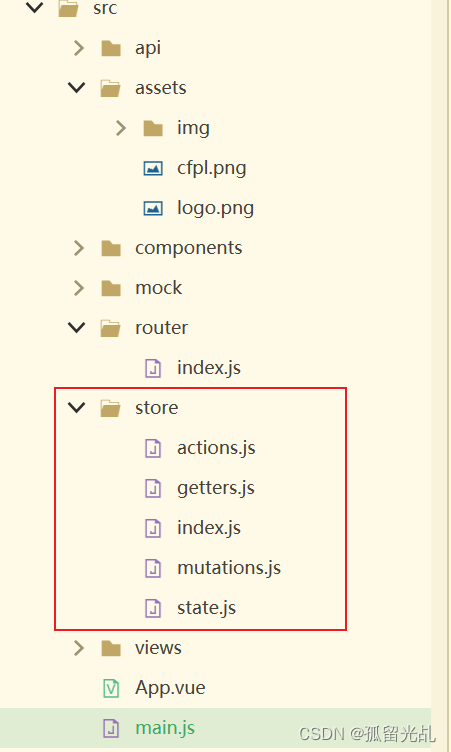This screenshot has height=752, width=451.
Task: Collapse the store folder chevron
Action: pos(77,408)
